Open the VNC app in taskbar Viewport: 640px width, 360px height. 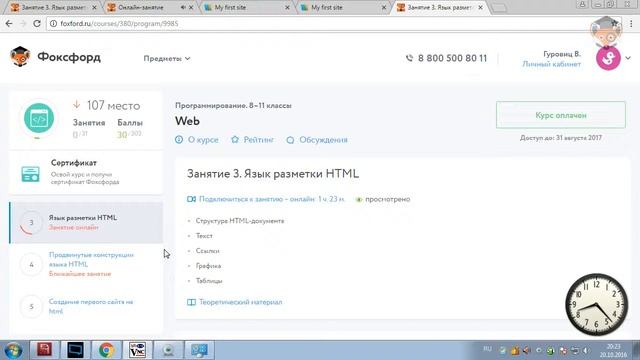pyautogui.click(x=137, y=350)
